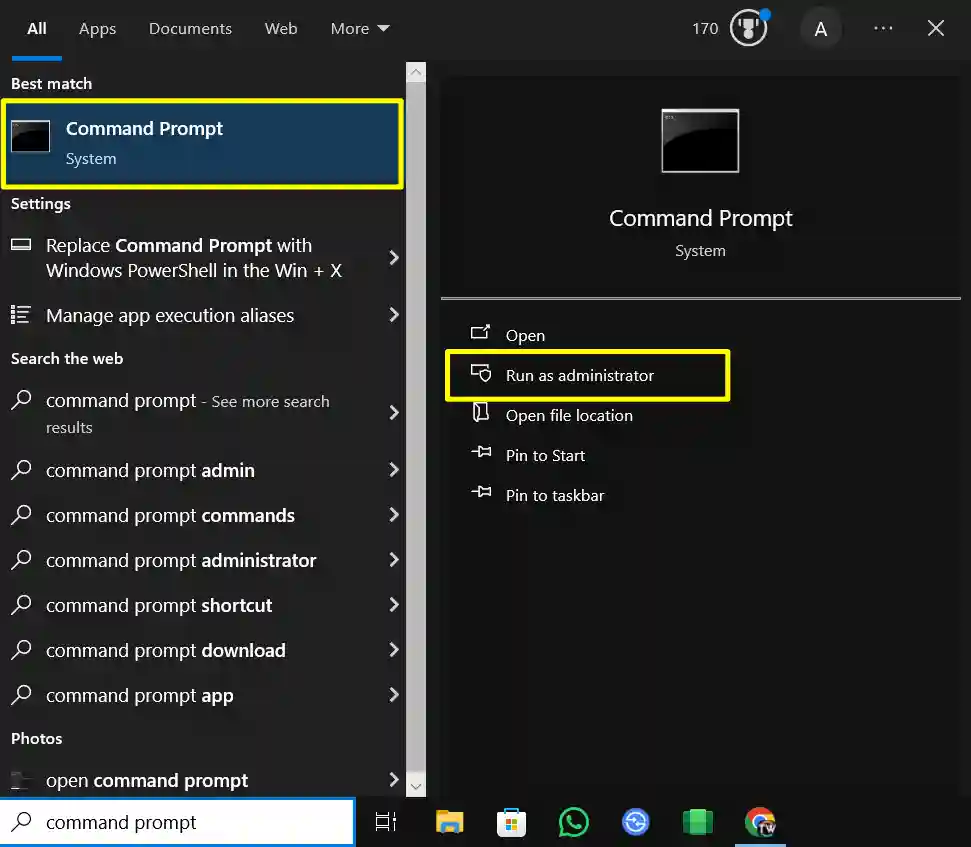This screenshot has height=847, width=971.
Task: Open the account avatar menu
Action: [x=821, y=28]
